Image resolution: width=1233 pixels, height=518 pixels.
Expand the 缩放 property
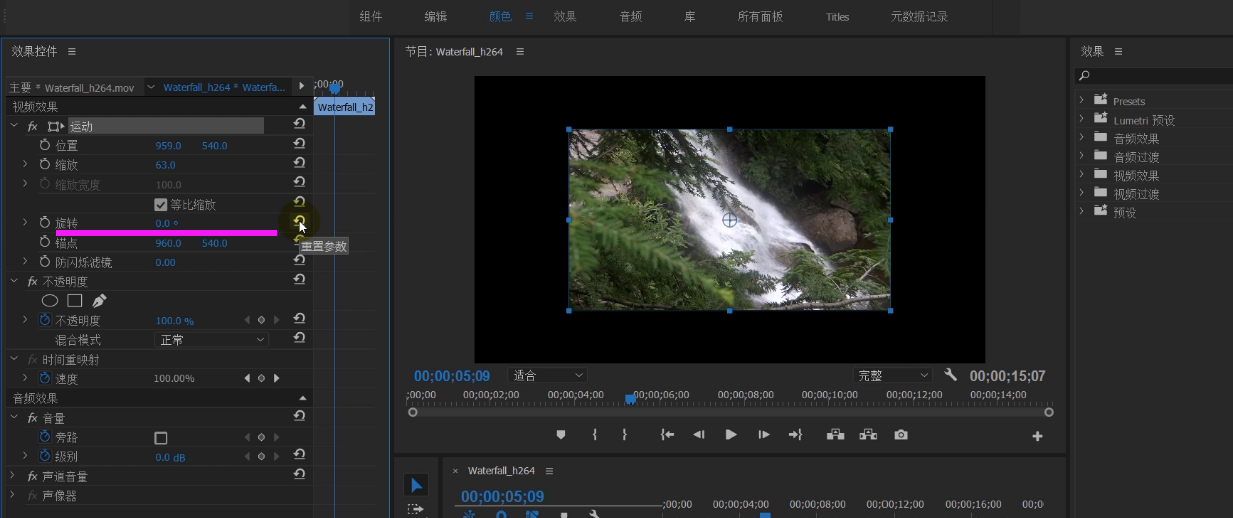coord(25,164)
